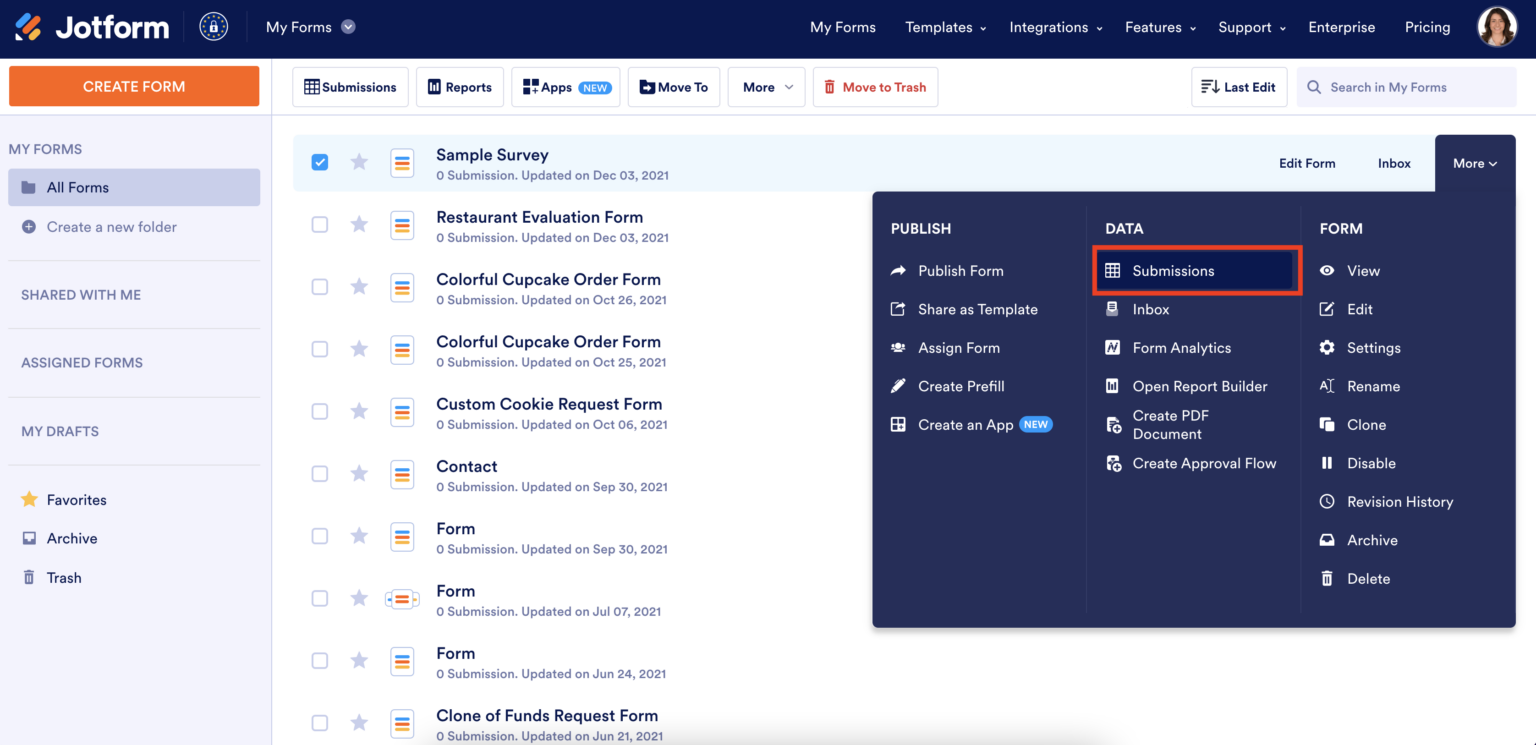
Task: Open the Pricing page link
Action: (1427, 27)
